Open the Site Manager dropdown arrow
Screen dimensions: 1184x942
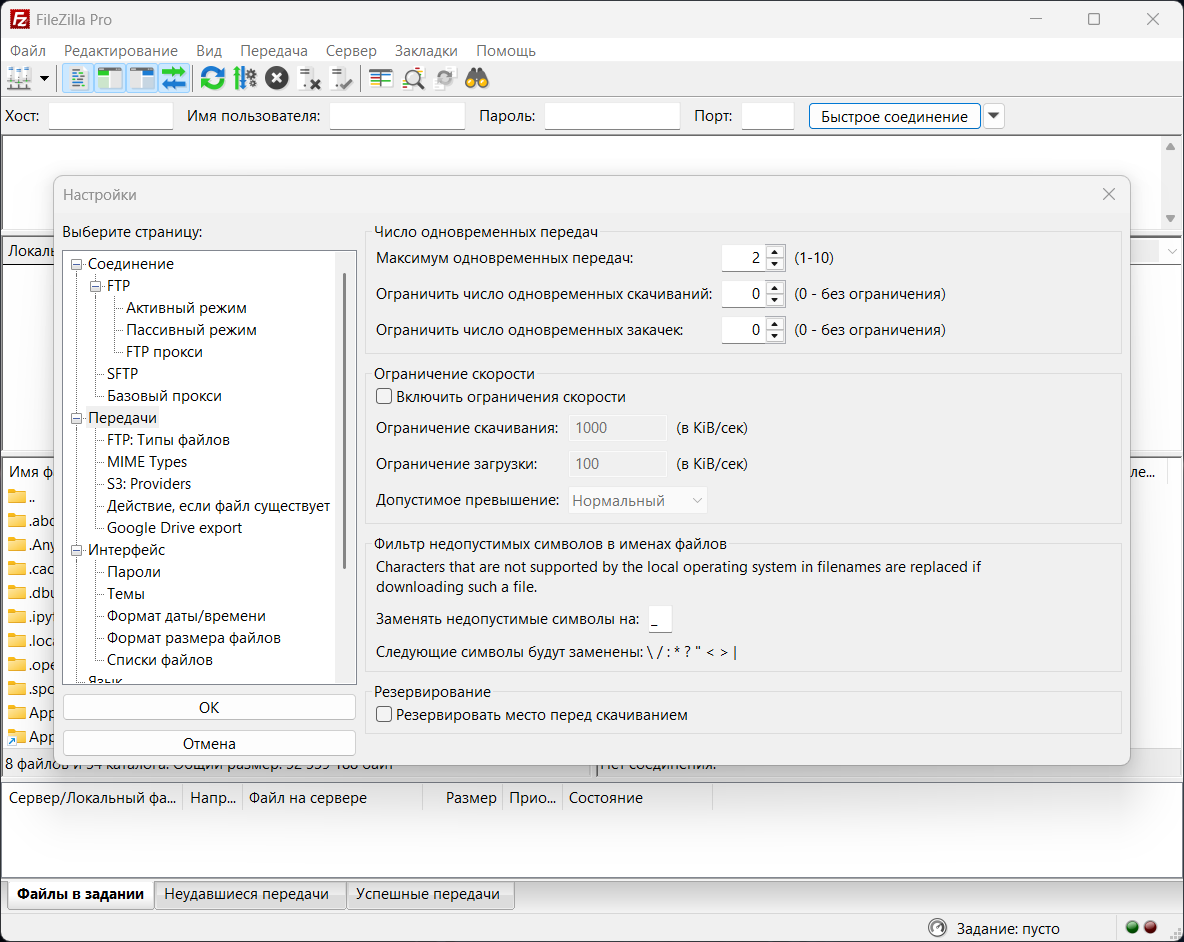45,78
